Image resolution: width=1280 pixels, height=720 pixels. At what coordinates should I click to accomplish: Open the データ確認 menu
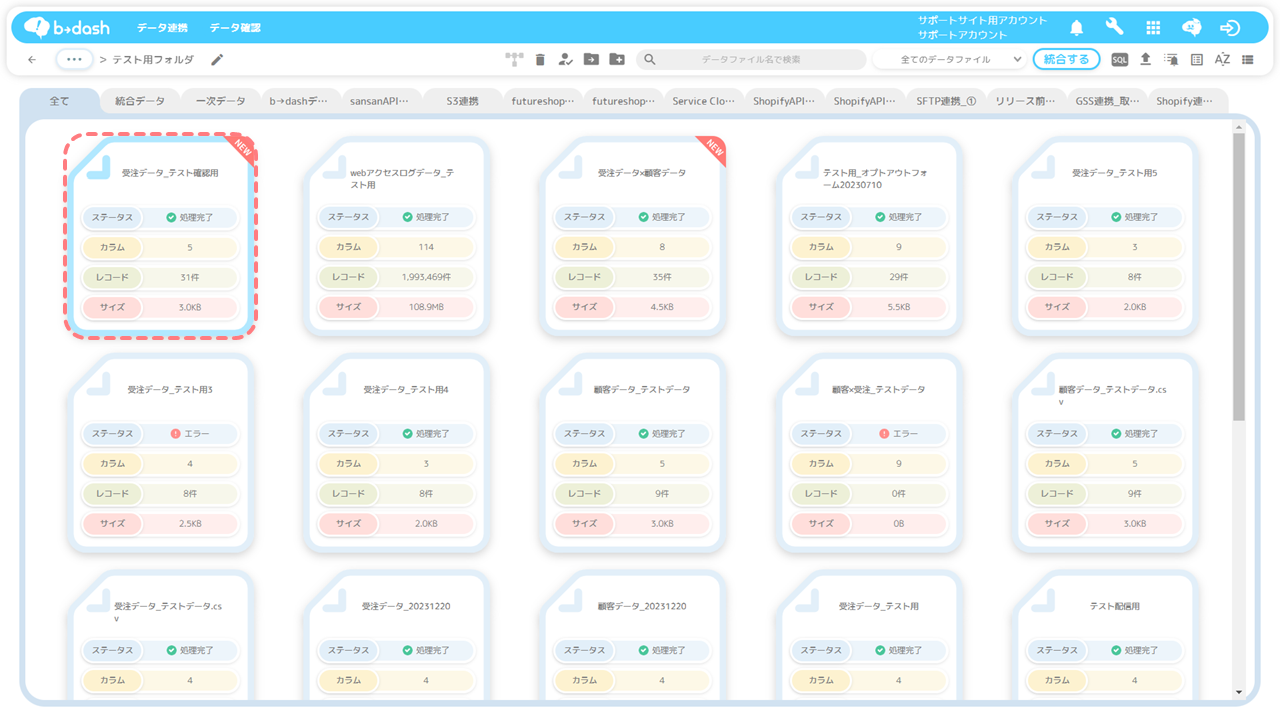[235, 28]
